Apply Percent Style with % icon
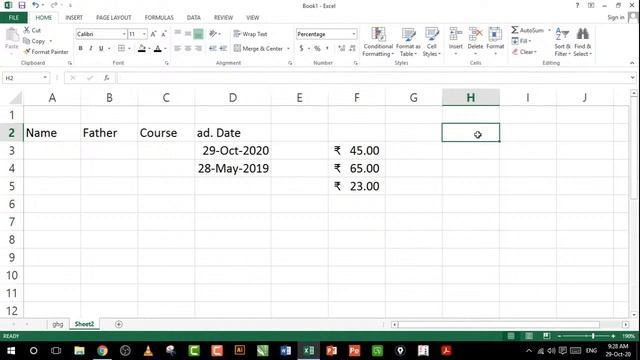The width and height of the screenshot is (640, 360). click(317, 49)
